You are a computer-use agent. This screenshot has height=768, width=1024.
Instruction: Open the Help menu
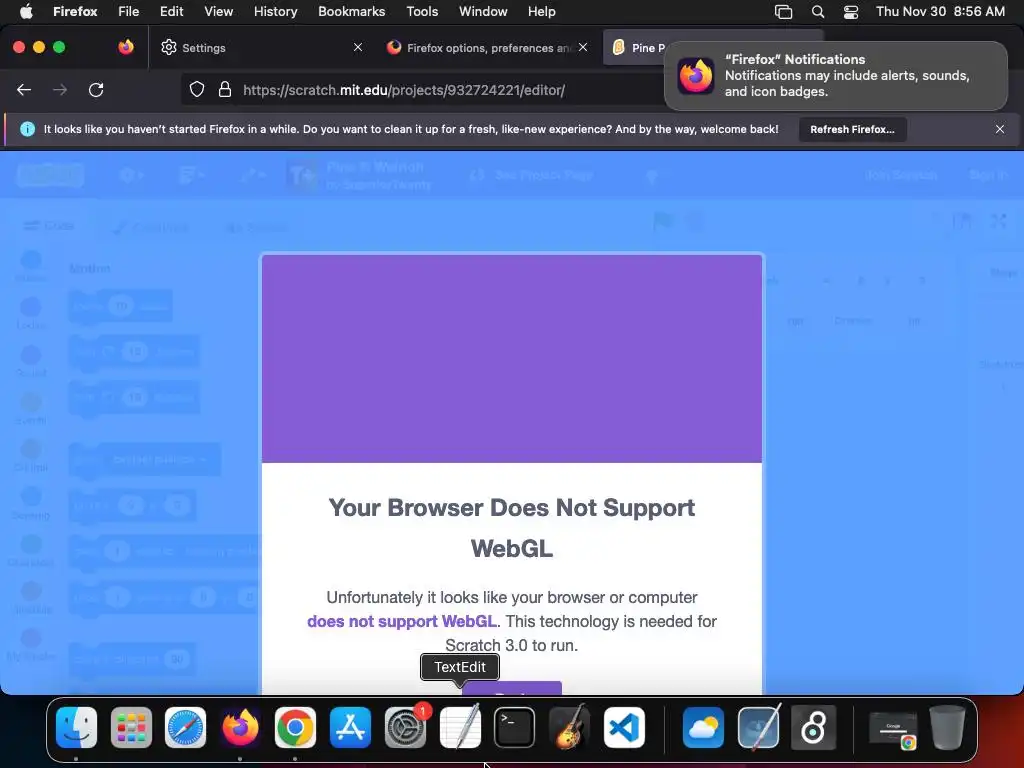[541, 12]
